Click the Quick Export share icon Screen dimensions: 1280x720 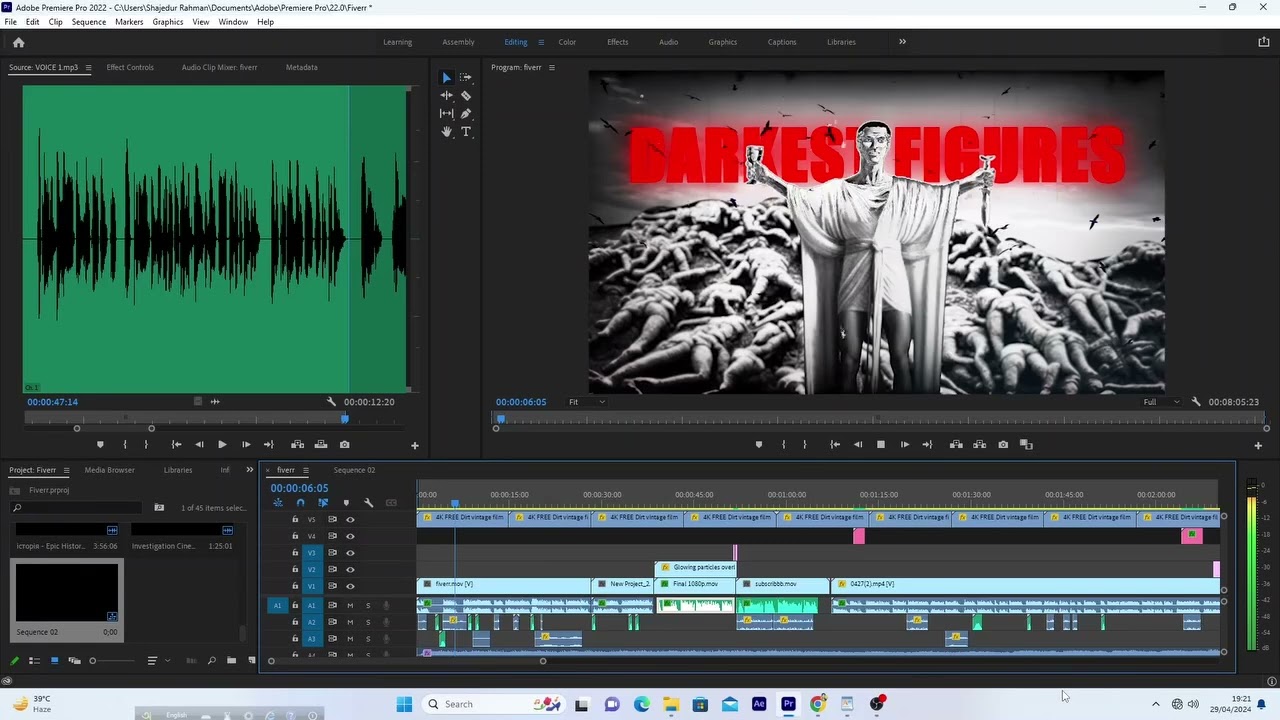(1263, 42)
